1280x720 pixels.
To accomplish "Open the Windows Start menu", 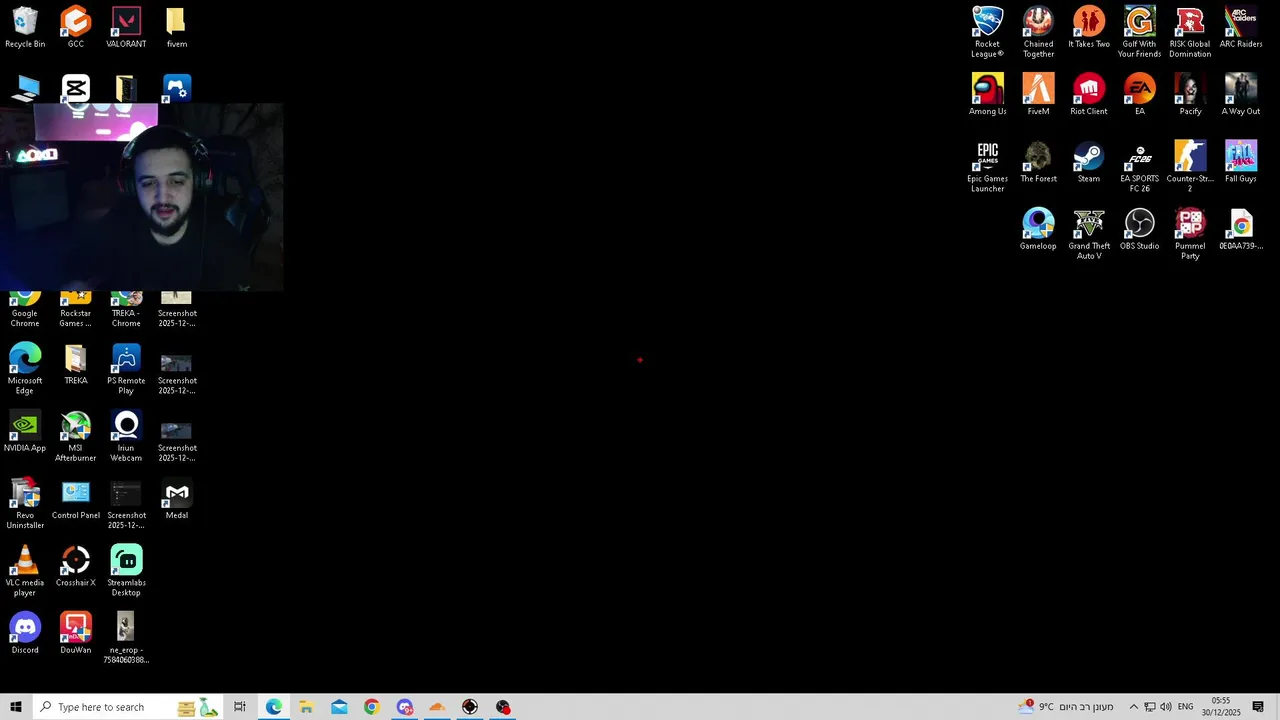I will pyautogui.click(x=16, y=707).
